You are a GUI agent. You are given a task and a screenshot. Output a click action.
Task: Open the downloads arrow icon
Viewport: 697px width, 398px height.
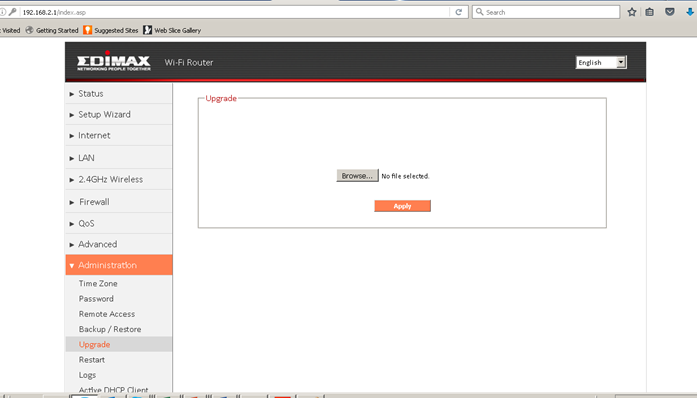(x=690, y=12)
